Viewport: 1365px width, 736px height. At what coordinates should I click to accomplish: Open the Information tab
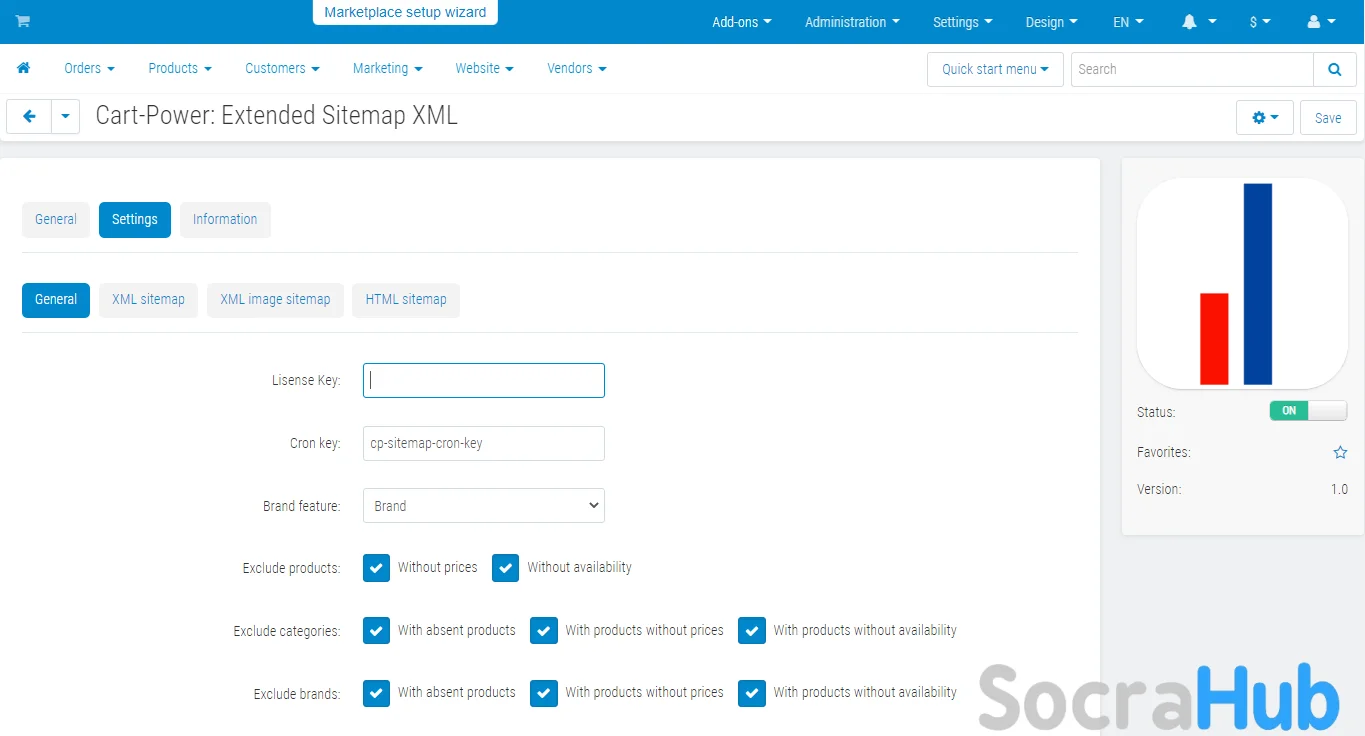225,220
